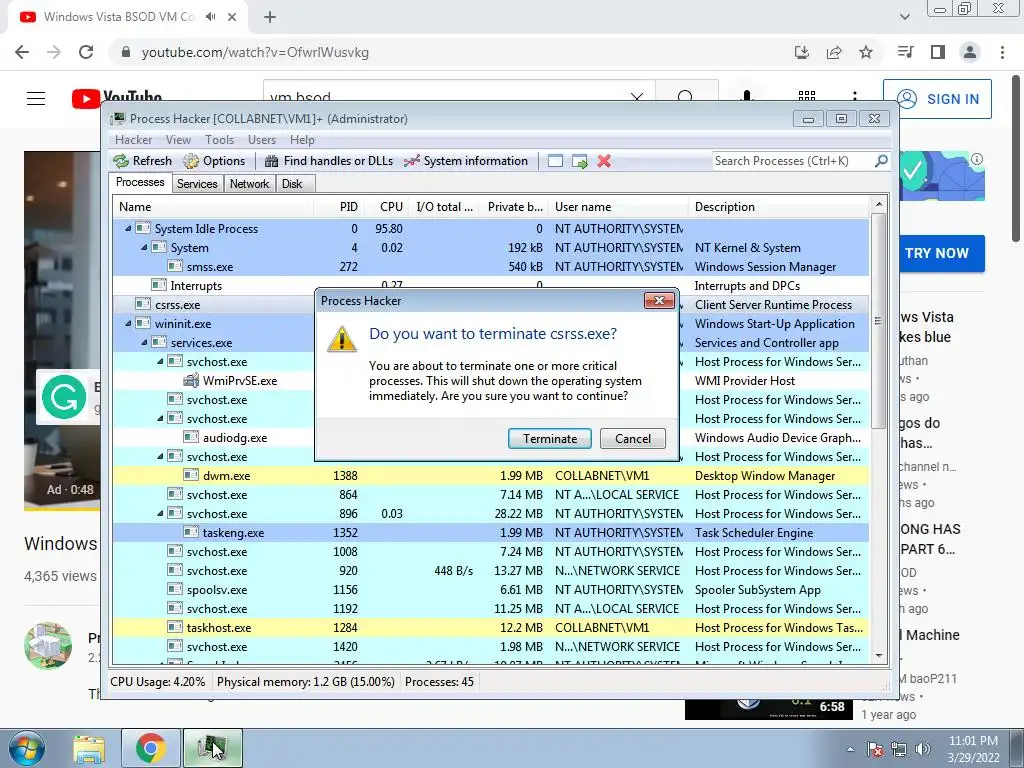Collapse the wininit.exe tree node
The height and width of the screenshot is (768, 1024).
click(x=128, y=324)
